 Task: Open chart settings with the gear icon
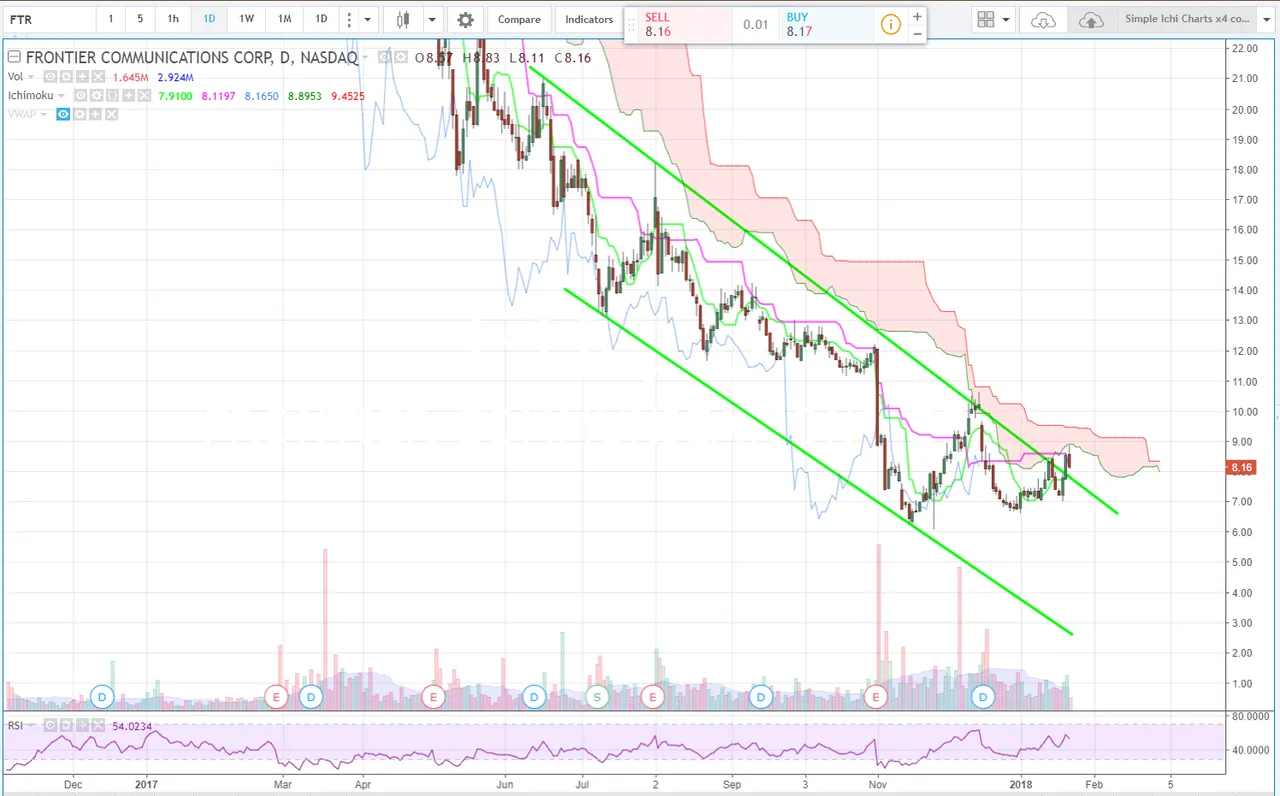tap(465, 19)
